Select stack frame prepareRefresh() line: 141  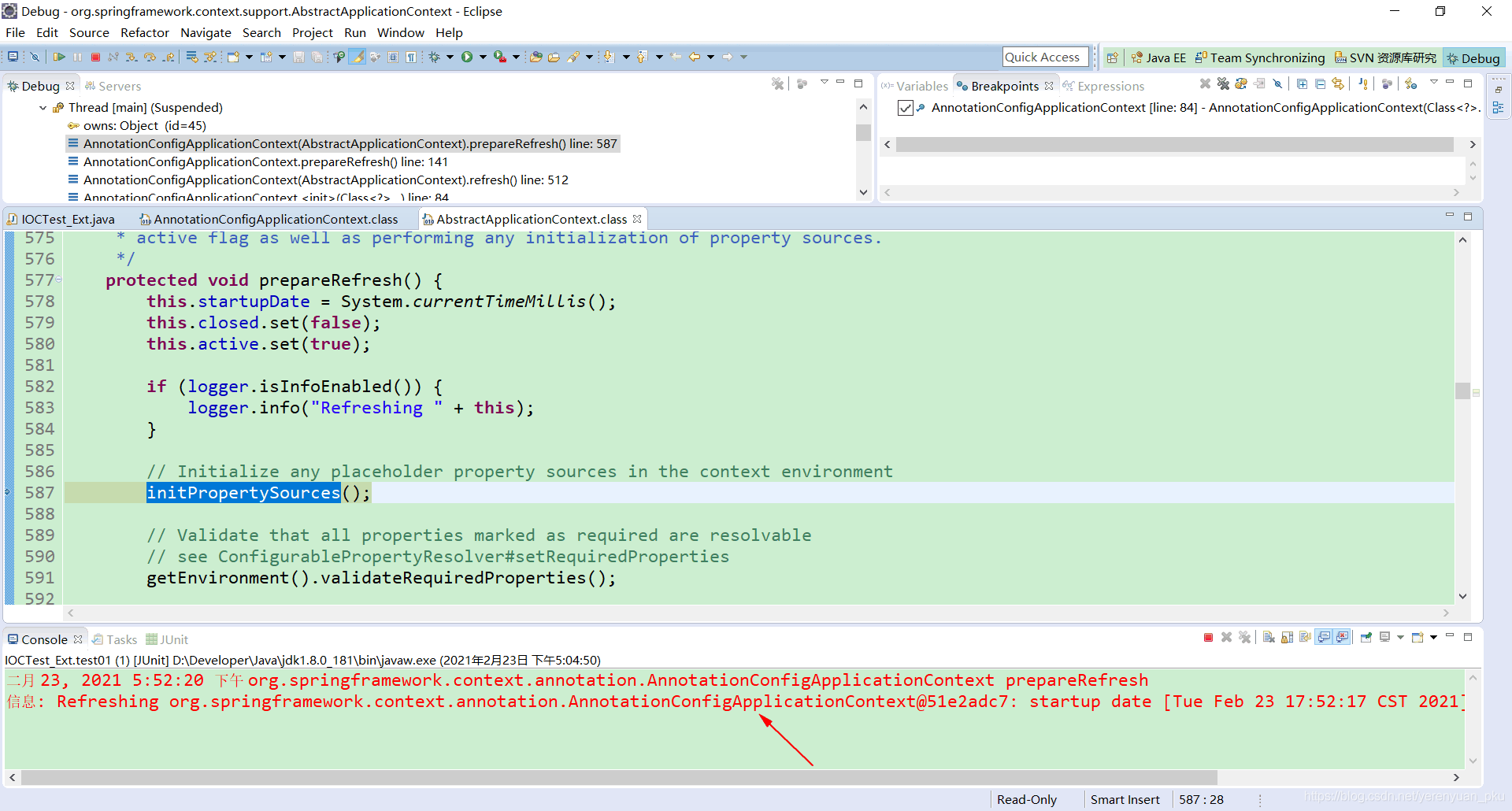pyautogui.click(x=265, y=162)
